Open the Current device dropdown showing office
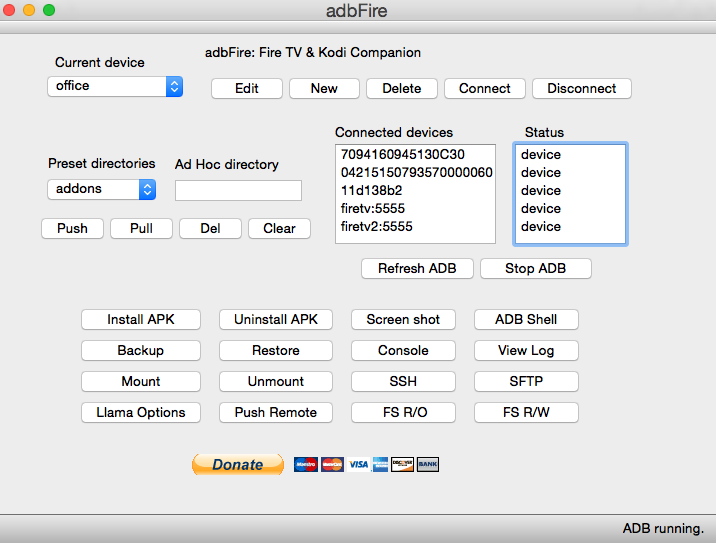The width and height of the screenshot is (716, 543). pyautogui.click(x=115, y=86)
